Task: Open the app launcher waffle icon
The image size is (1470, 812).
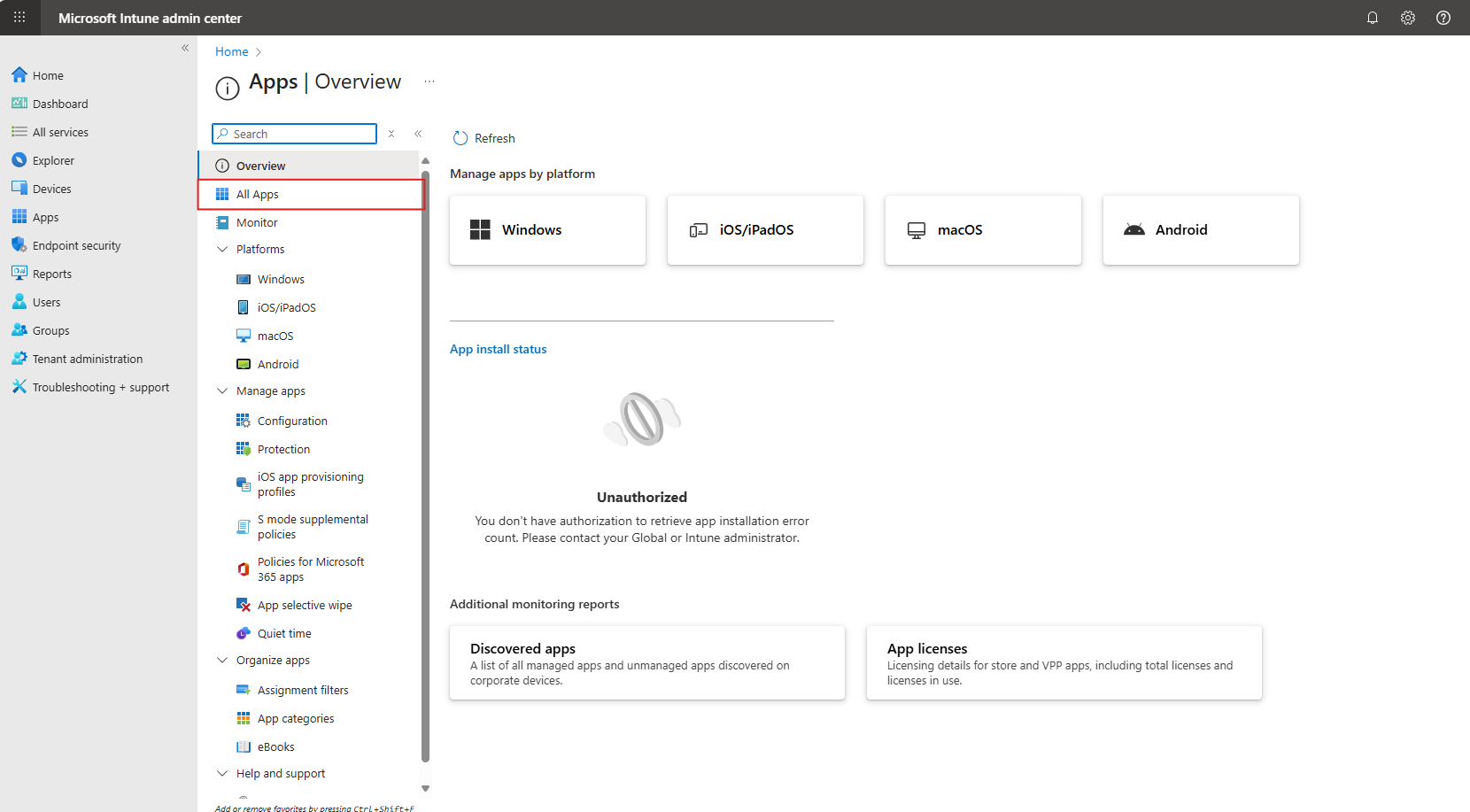Action: [19, 18]
